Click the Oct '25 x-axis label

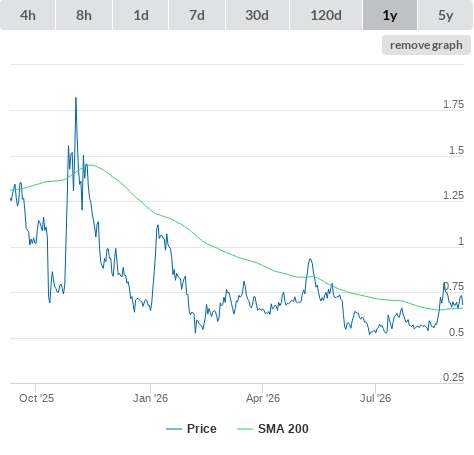click(x=36, y=398)
